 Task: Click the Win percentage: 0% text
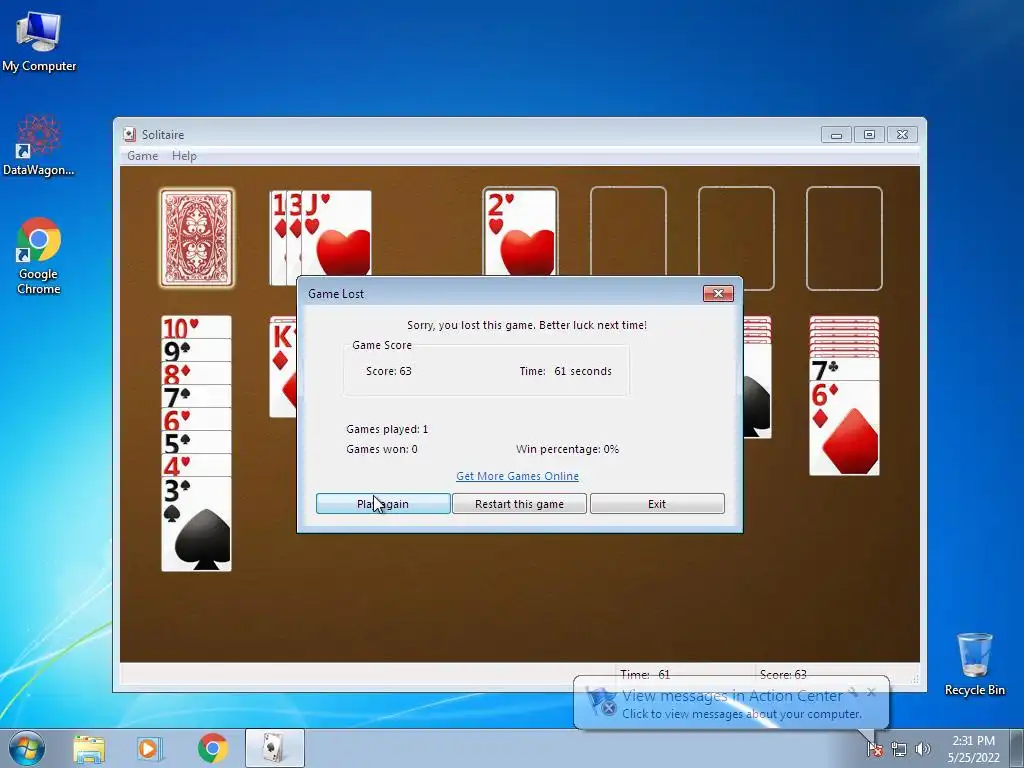point(568,449)
